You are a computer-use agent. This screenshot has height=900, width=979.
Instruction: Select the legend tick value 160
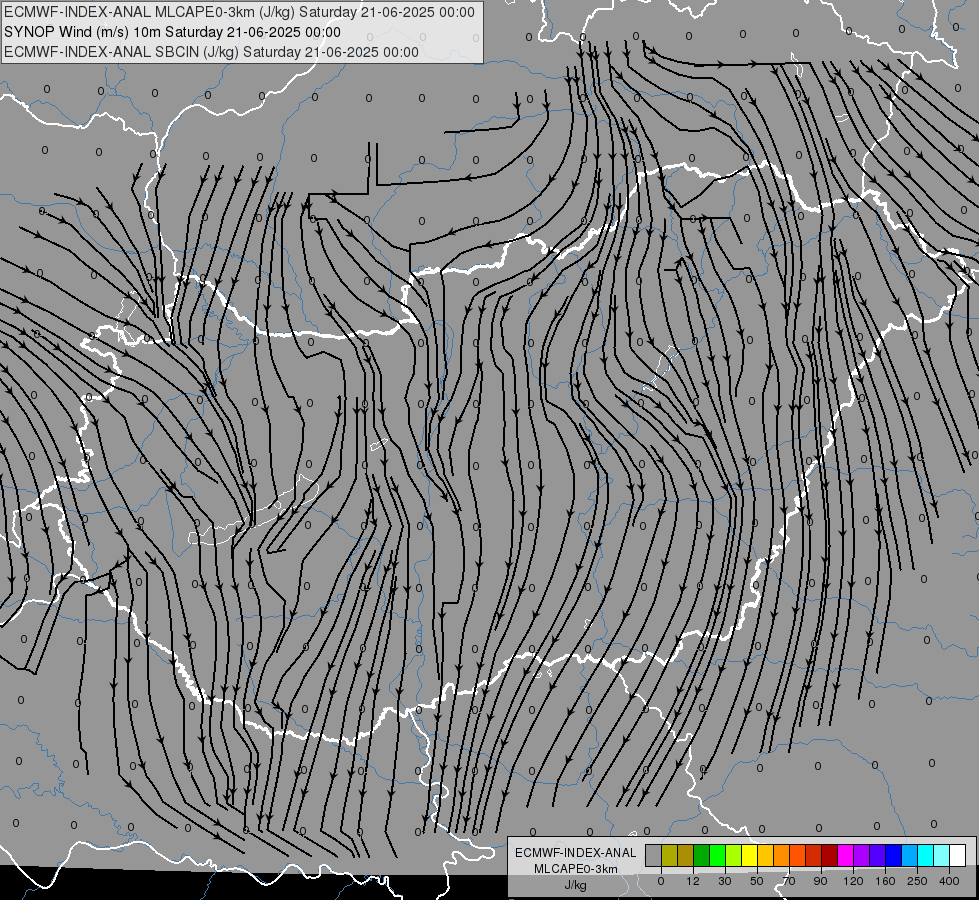(x=885, y=881)
